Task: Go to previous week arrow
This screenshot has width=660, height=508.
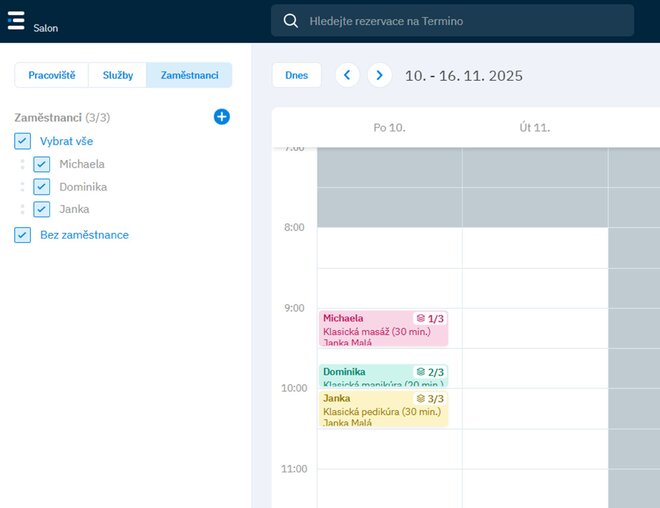Action: (347, 75)
